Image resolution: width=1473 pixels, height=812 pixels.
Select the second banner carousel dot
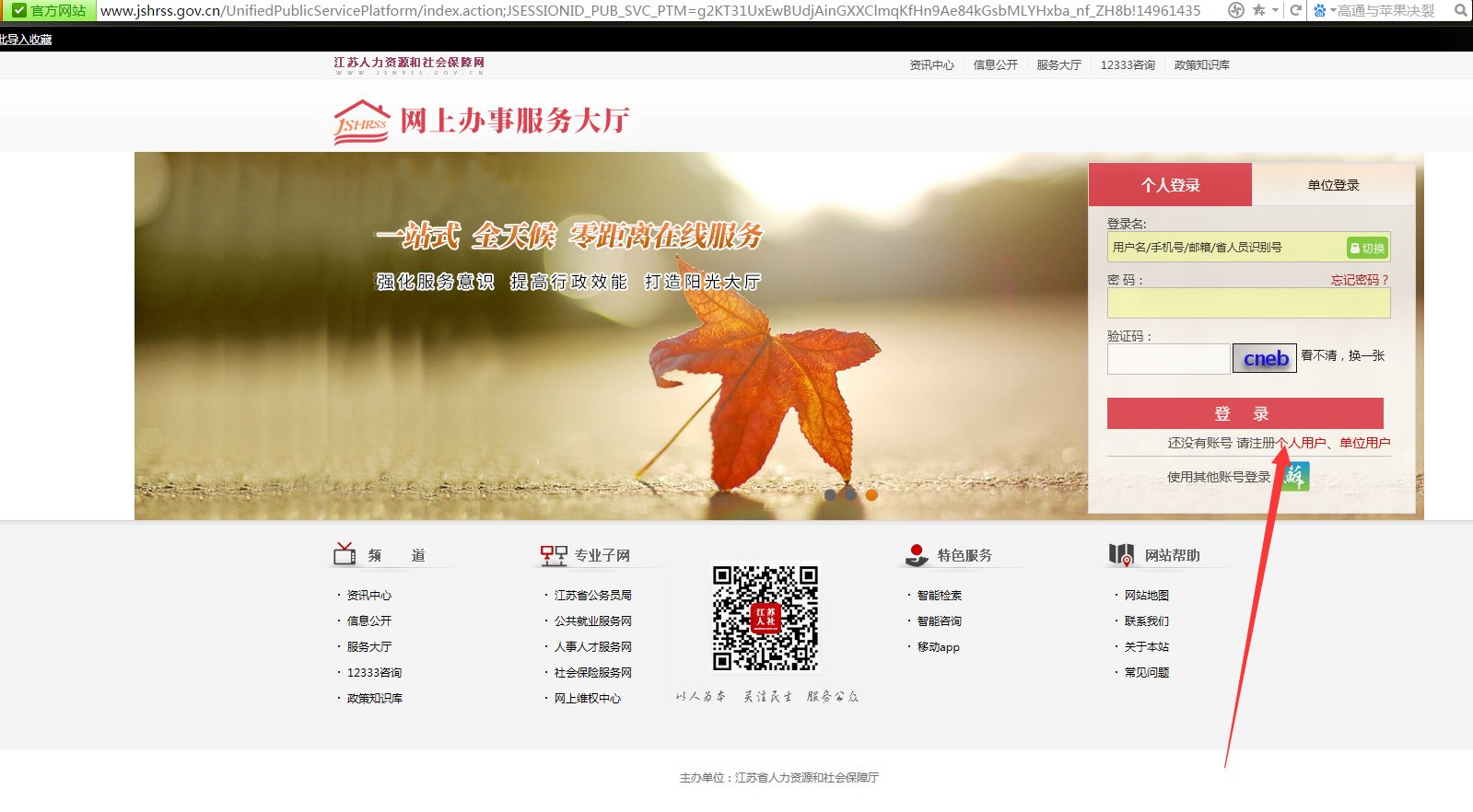coord(850,495)
